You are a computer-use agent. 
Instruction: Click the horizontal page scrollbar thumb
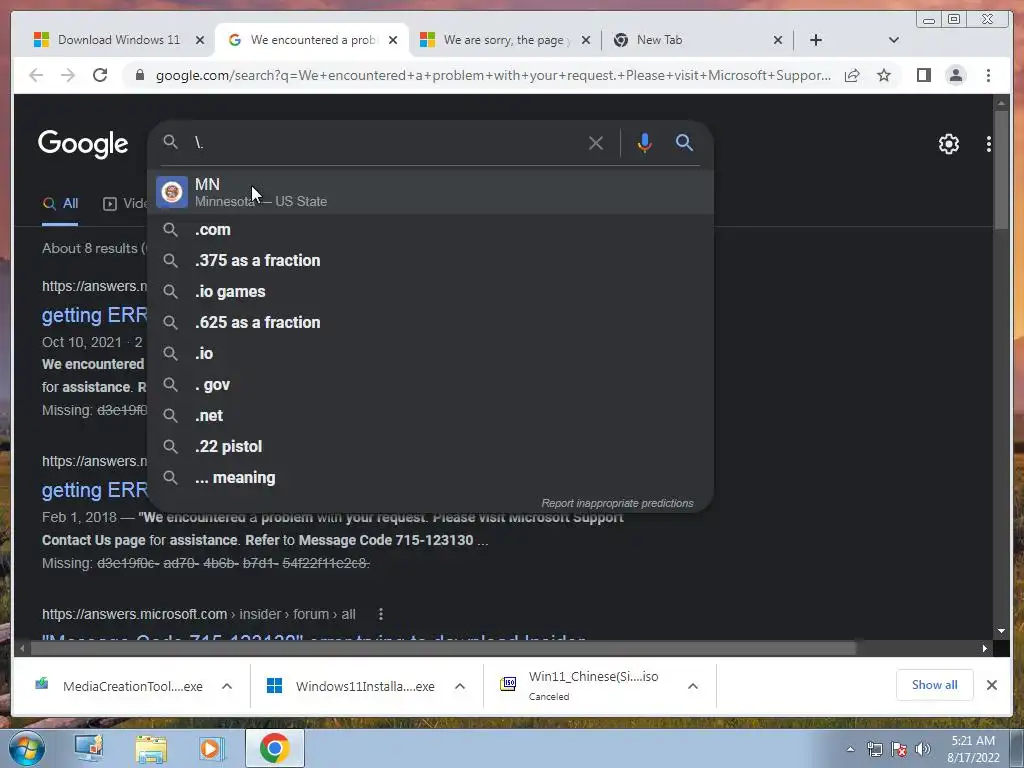[443, 648]
